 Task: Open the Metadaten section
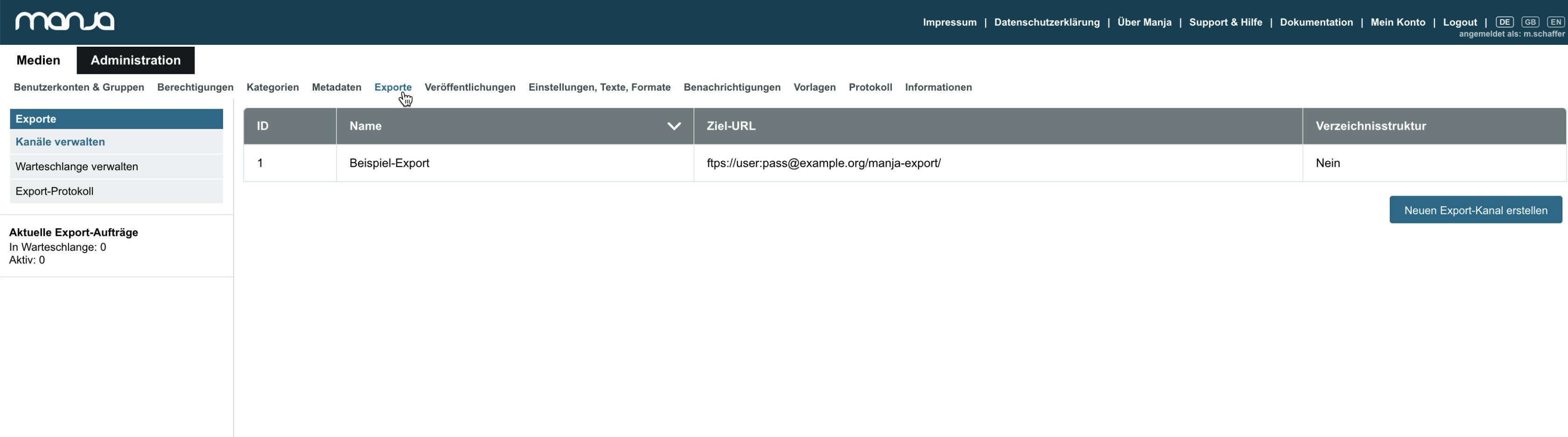tap(336, 87)
